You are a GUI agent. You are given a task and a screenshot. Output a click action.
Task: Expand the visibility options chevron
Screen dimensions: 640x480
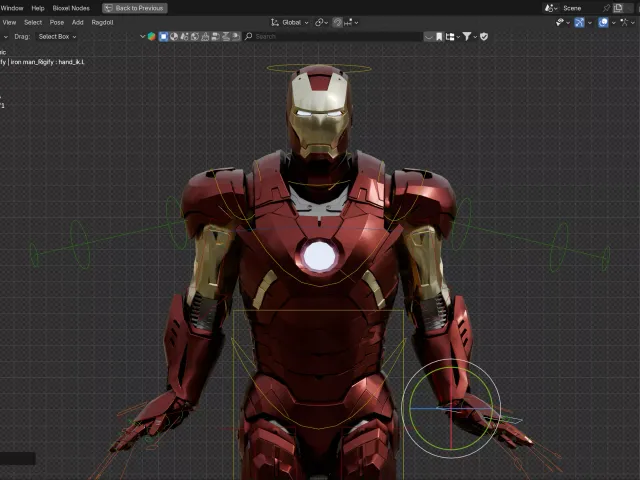(568, 23)
